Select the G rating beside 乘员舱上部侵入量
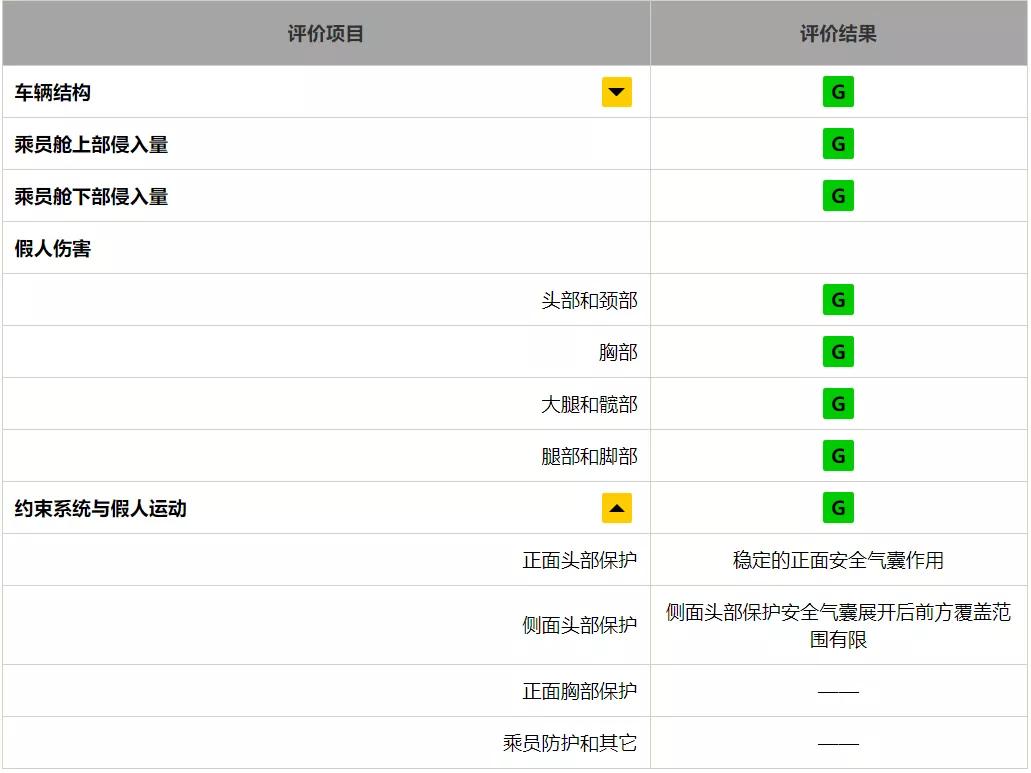This screenshot has height=773, width=1031. [838, 144]
